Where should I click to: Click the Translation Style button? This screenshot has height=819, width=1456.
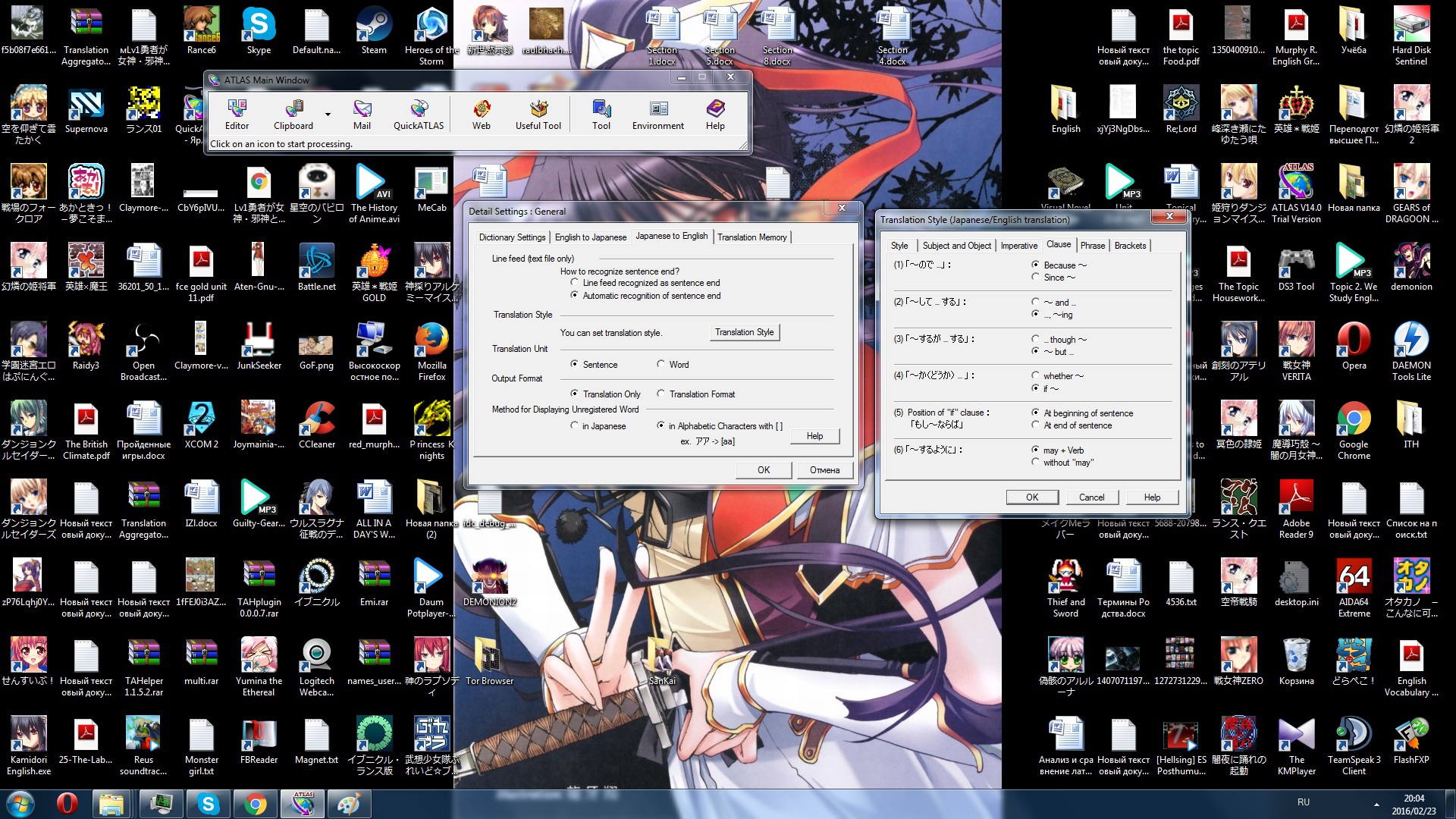point(744,332)
